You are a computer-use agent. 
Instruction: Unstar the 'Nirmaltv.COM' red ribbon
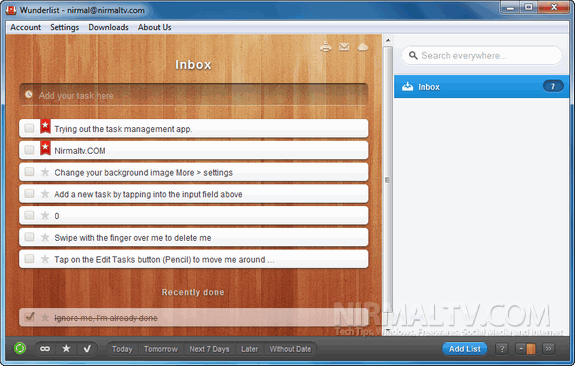coord(45,148)
